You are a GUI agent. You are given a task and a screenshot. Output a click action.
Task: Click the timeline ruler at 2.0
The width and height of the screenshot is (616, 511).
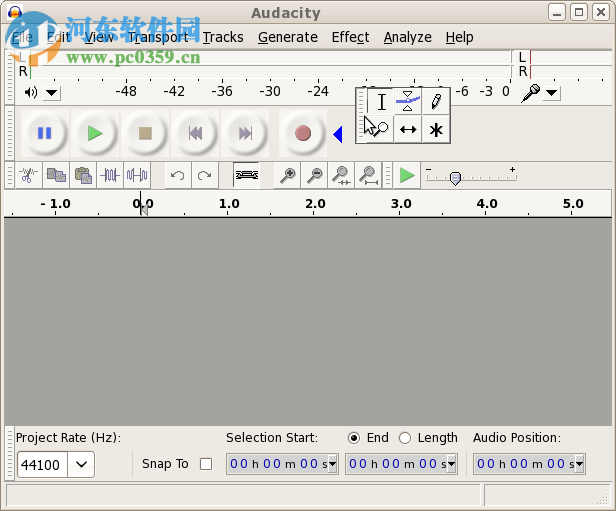(x=315, y=204)
